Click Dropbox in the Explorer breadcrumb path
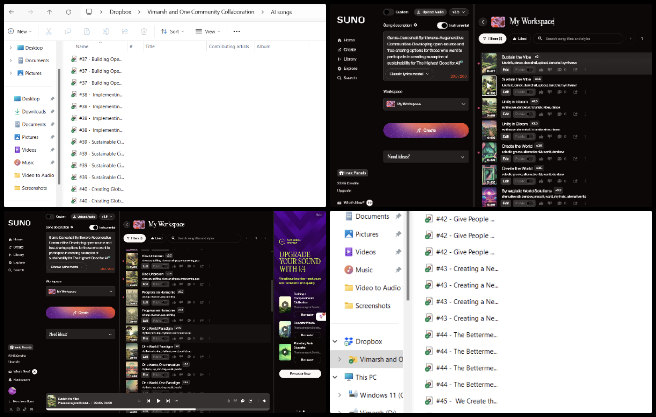This screenshot has width=656, height=417. pos(120,12)
